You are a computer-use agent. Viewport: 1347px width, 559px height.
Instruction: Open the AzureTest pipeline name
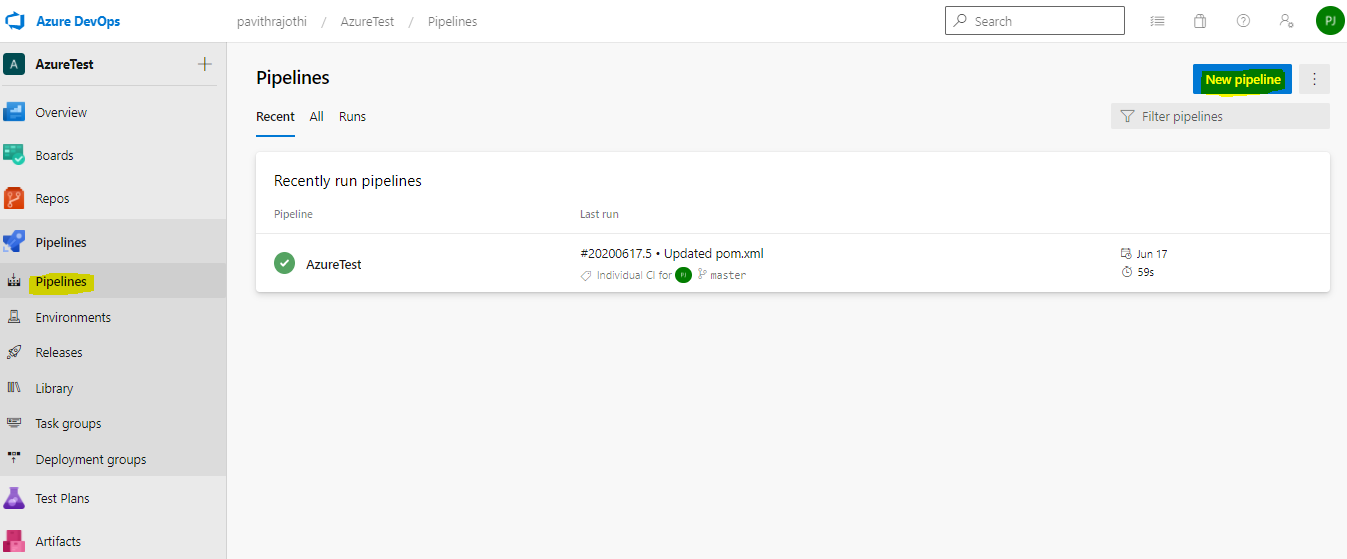click(334, 264)
